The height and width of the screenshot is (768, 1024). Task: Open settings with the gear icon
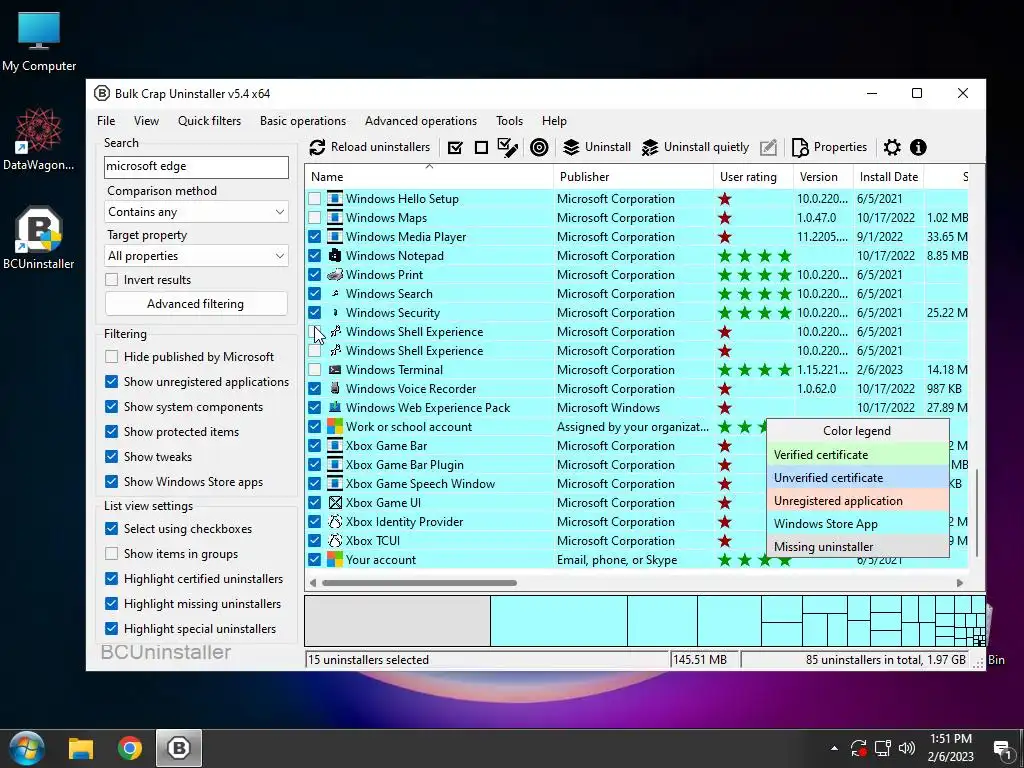892,148
